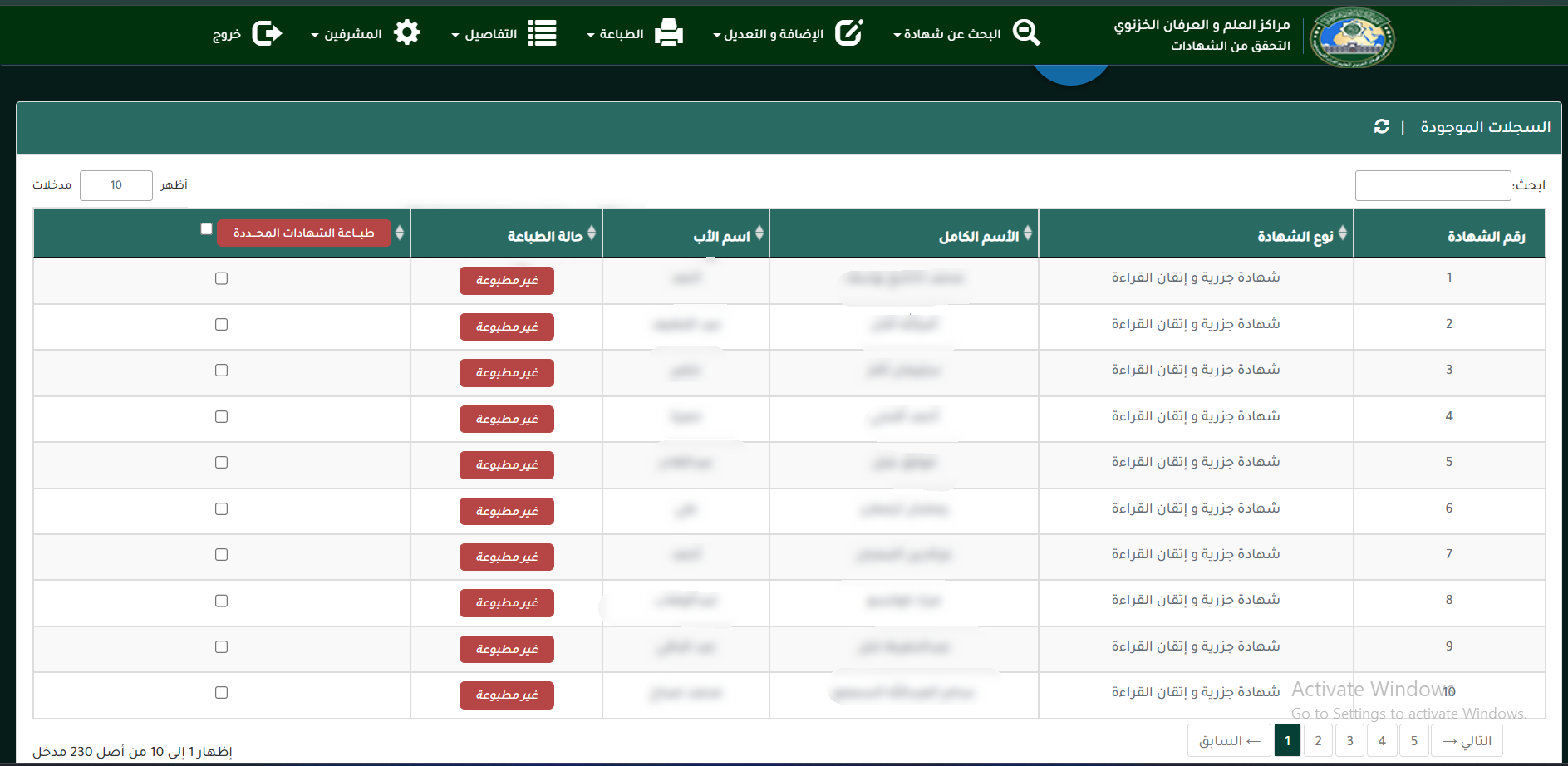
Task: Open the الطباعة dropdown menu
Action: [x=616, y=34]
